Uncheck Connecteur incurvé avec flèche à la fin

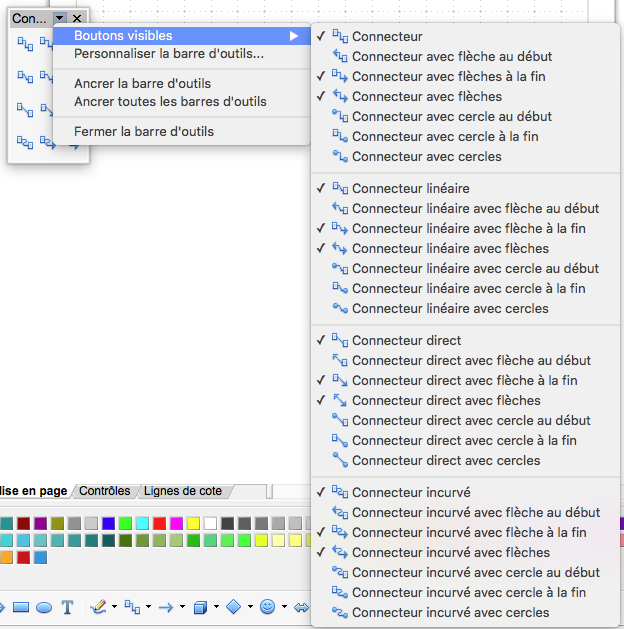(466, 532)
